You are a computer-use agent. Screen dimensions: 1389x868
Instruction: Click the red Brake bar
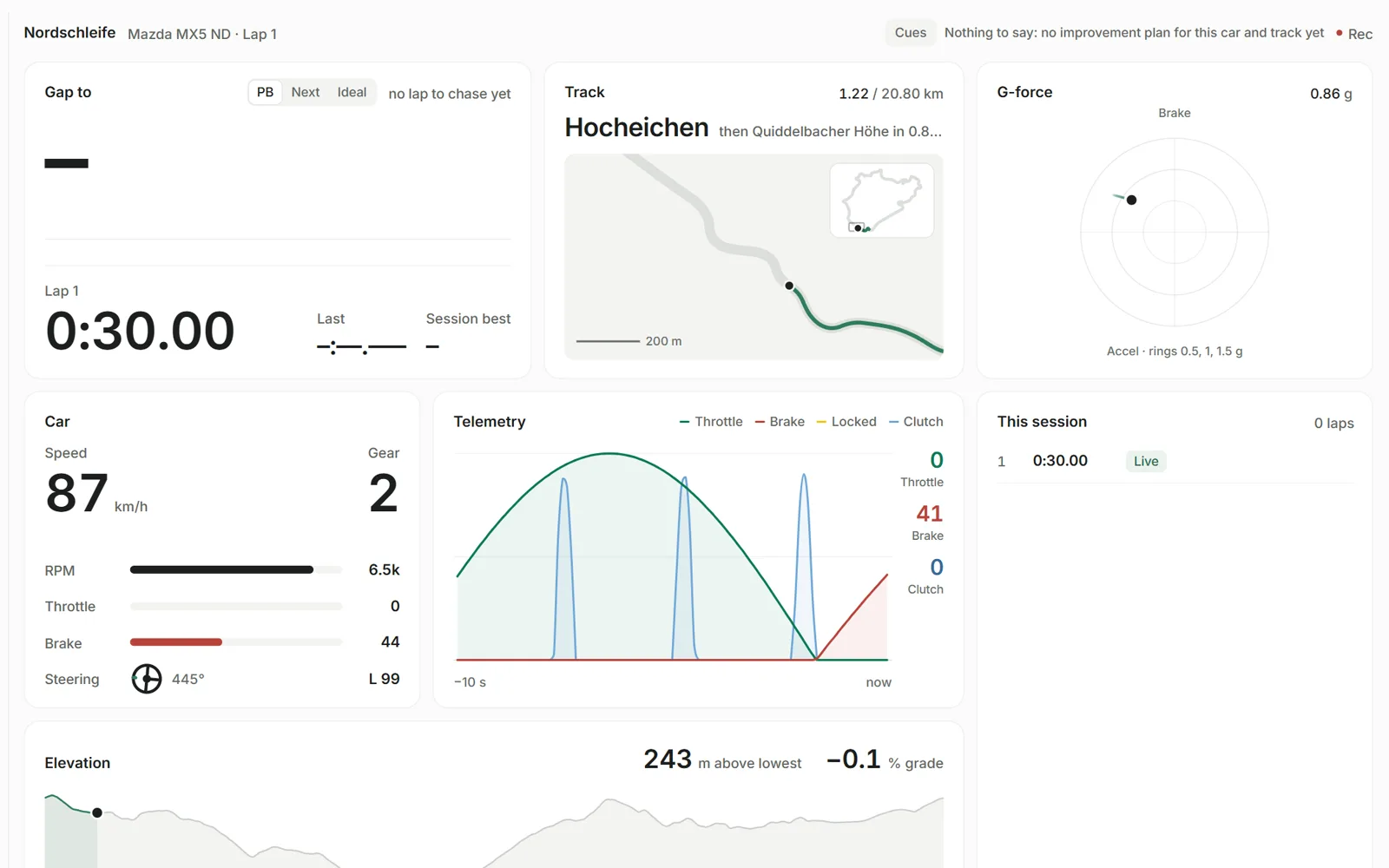[x=176, y=642]
